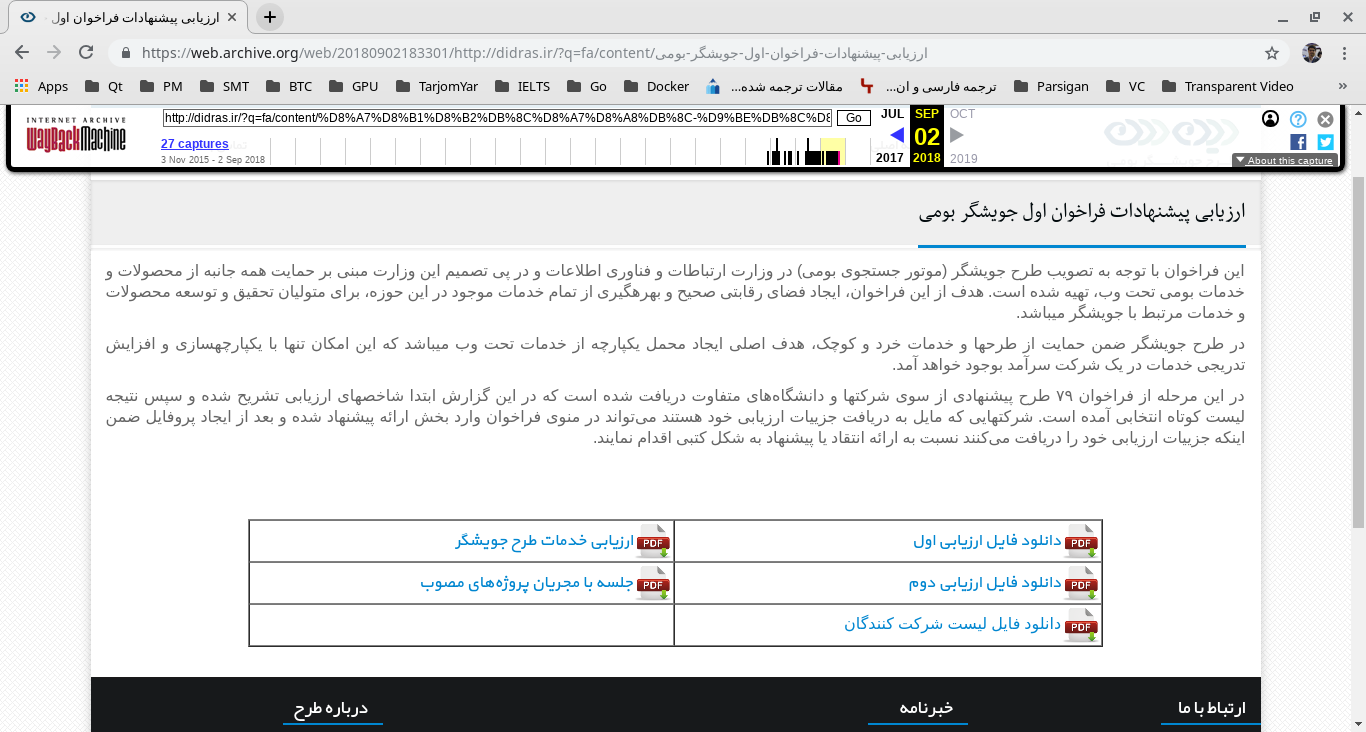Open BTC bookmarks folder
Viewport: 1366px width, 732px height.
289,86
